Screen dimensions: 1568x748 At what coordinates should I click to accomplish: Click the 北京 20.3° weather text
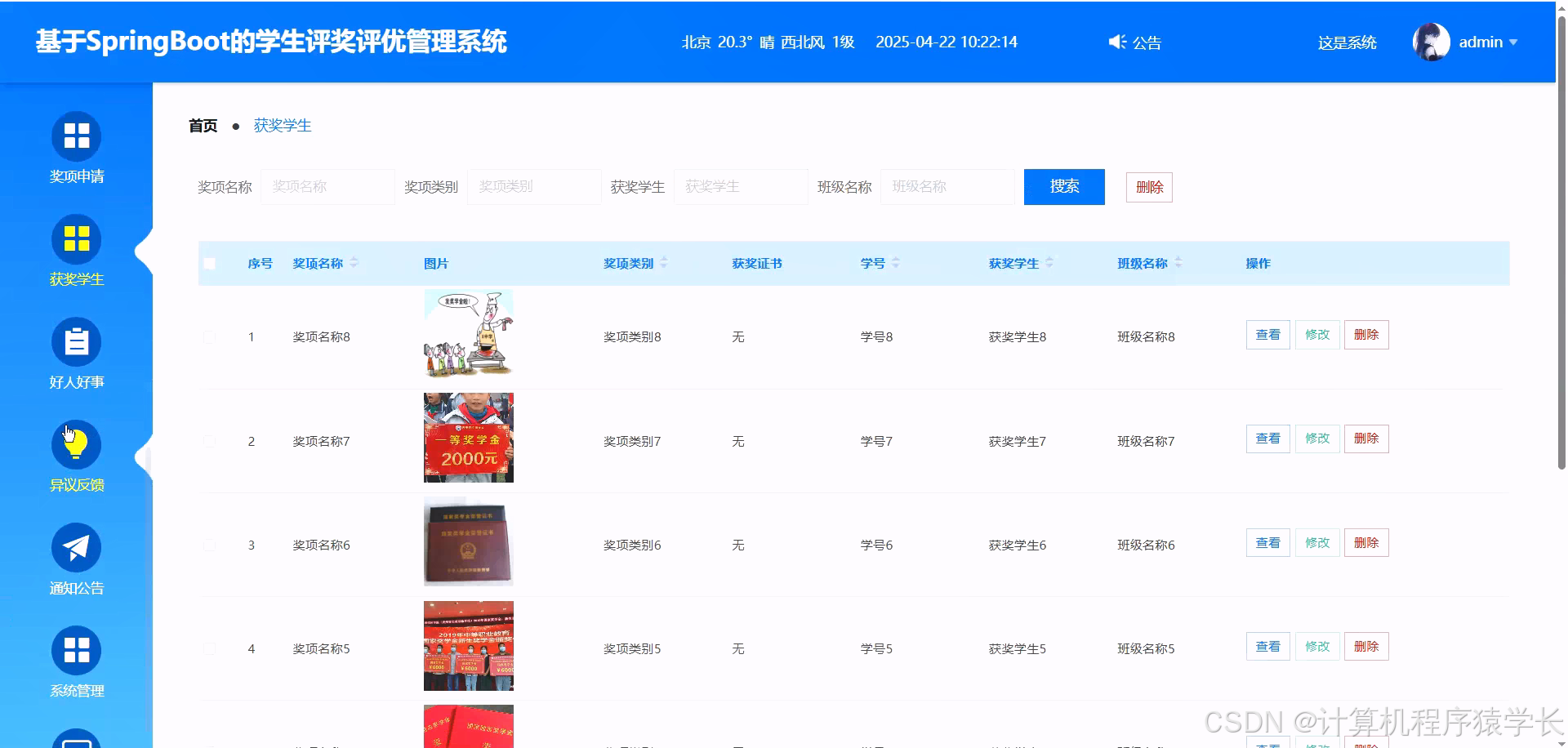coord(768,42)
